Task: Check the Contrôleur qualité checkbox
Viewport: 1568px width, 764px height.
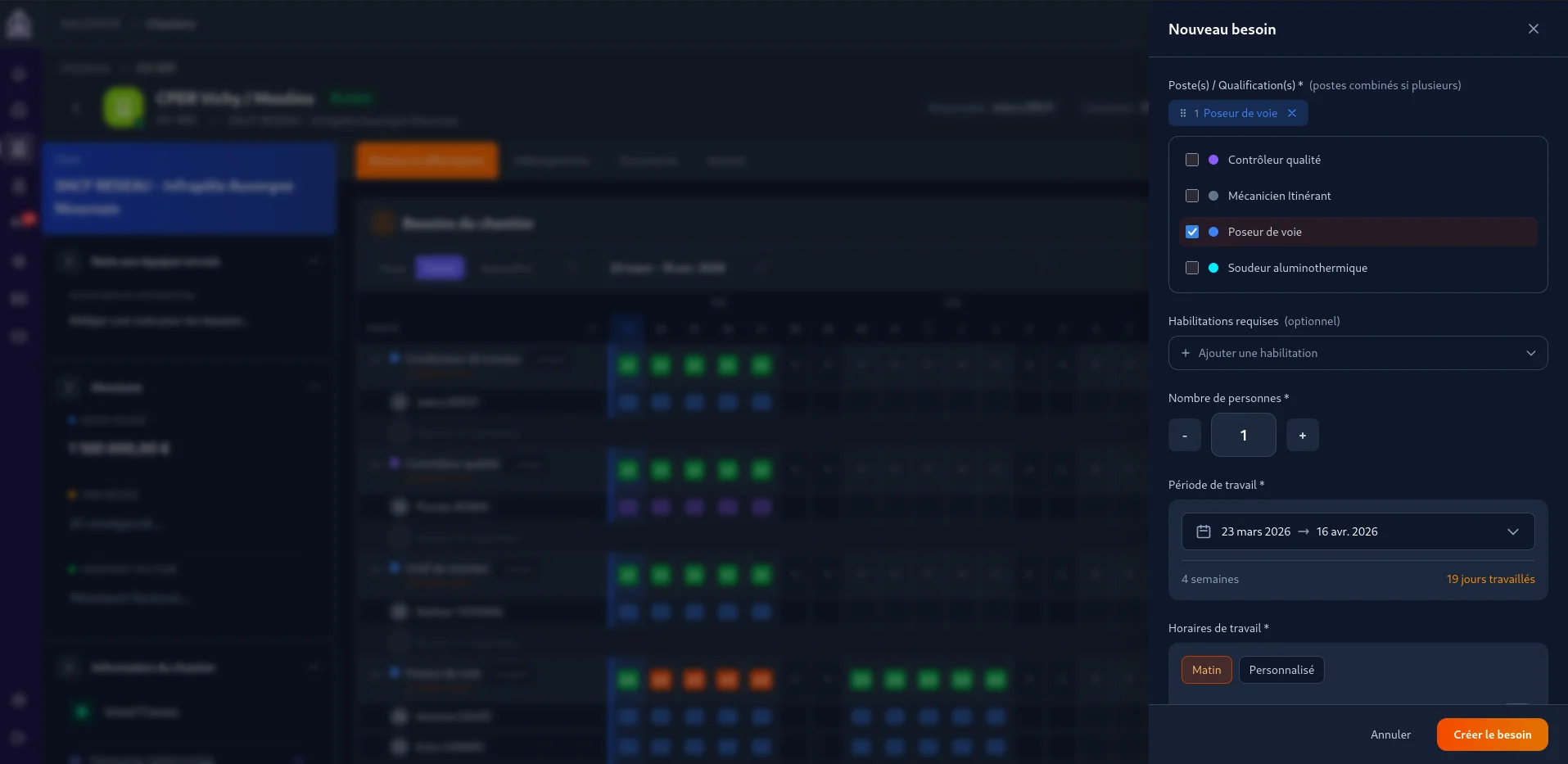Action: (1192, 160)
